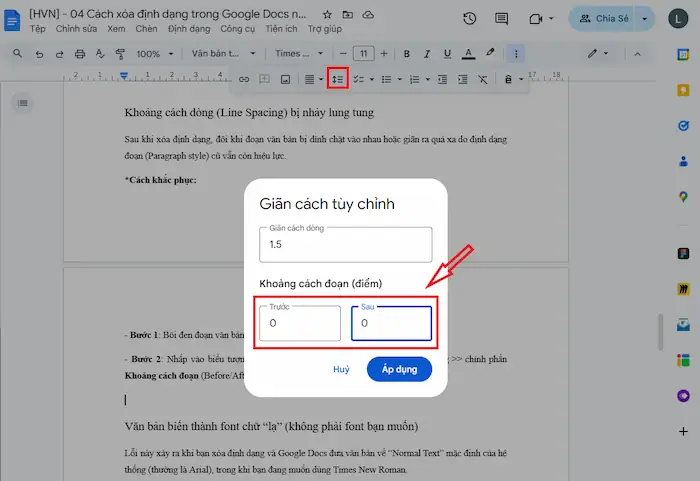Pick the highlight color pen
This screenshot has height=481, width=700.
[x=489, y=53]
